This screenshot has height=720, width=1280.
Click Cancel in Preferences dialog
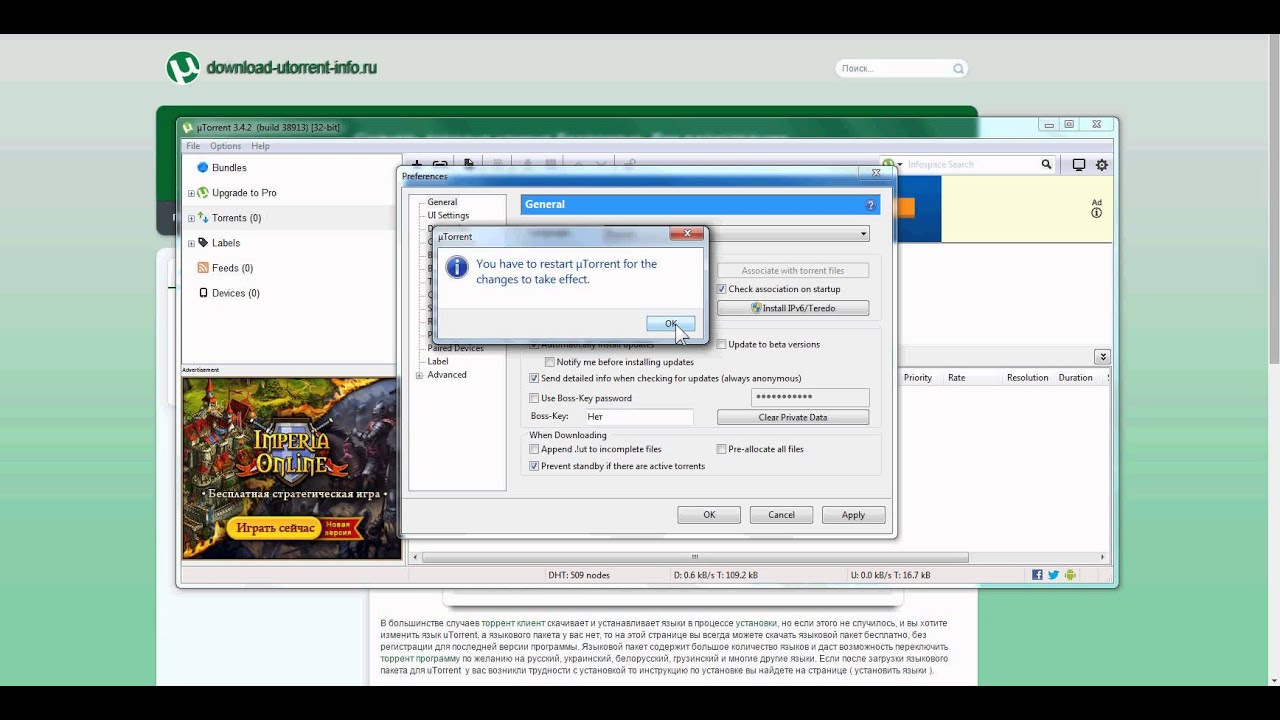[x=781, y=515]
